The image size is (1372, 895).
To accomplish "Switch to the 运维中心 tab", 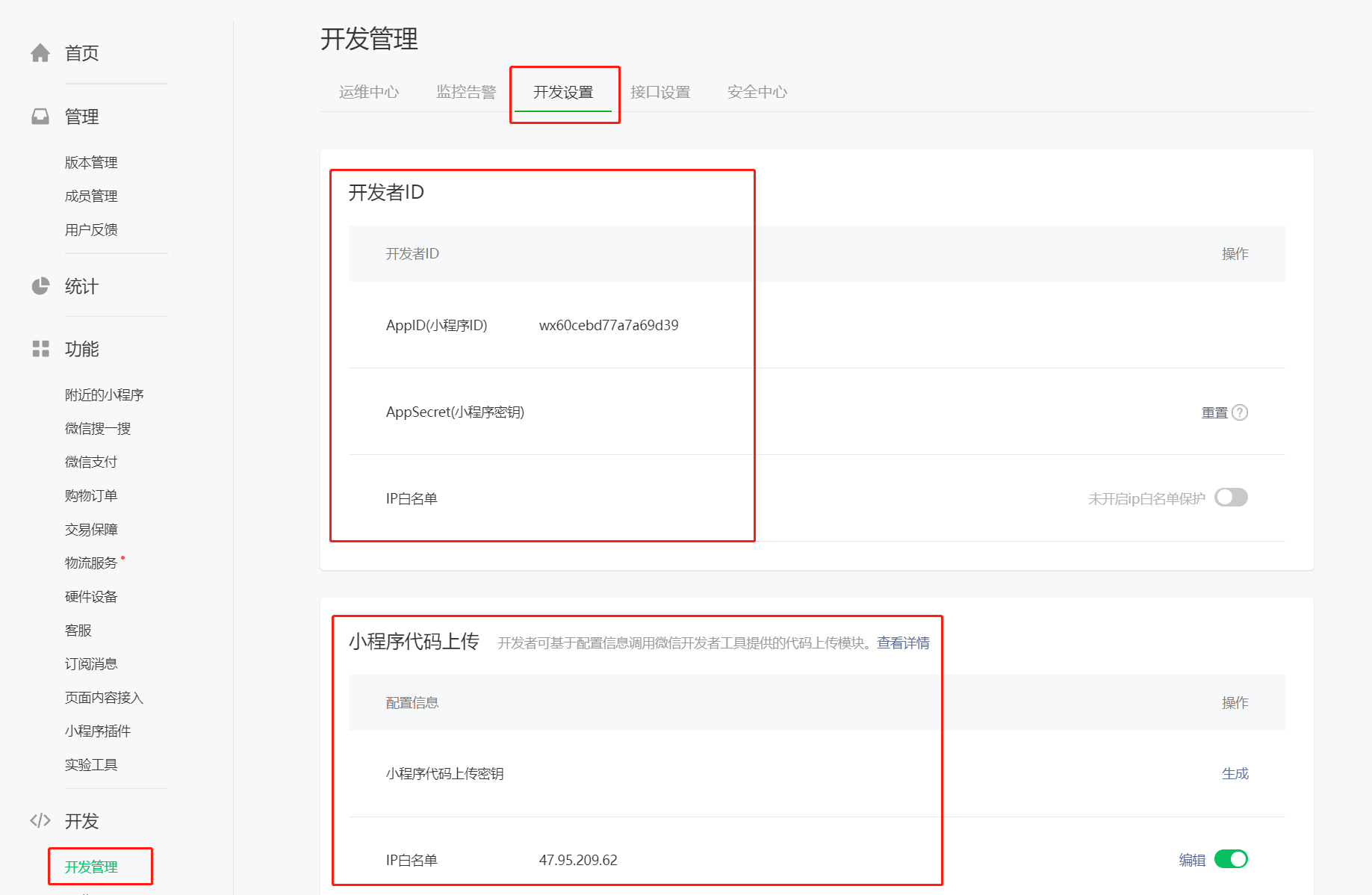I will point(369,92).
